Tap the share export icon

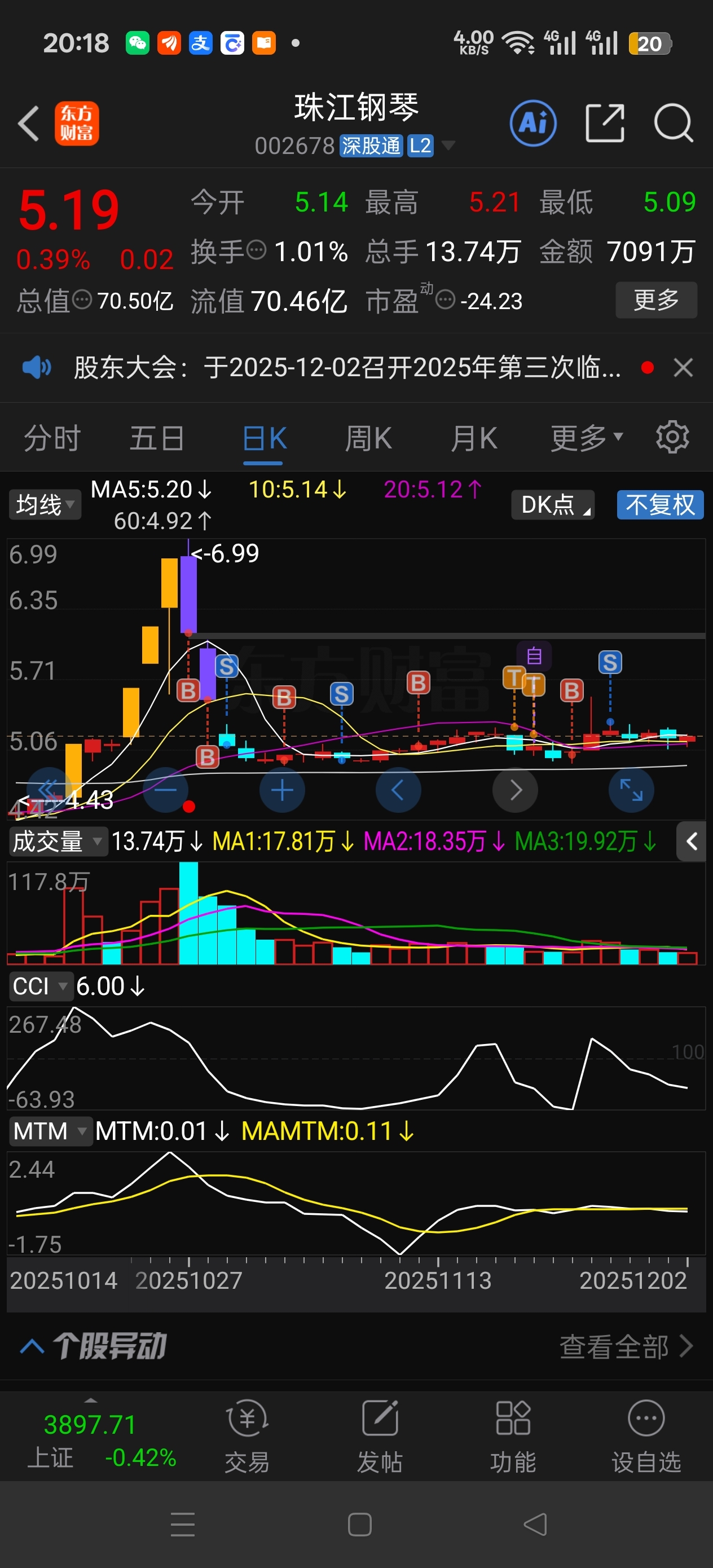pos(605,123)
